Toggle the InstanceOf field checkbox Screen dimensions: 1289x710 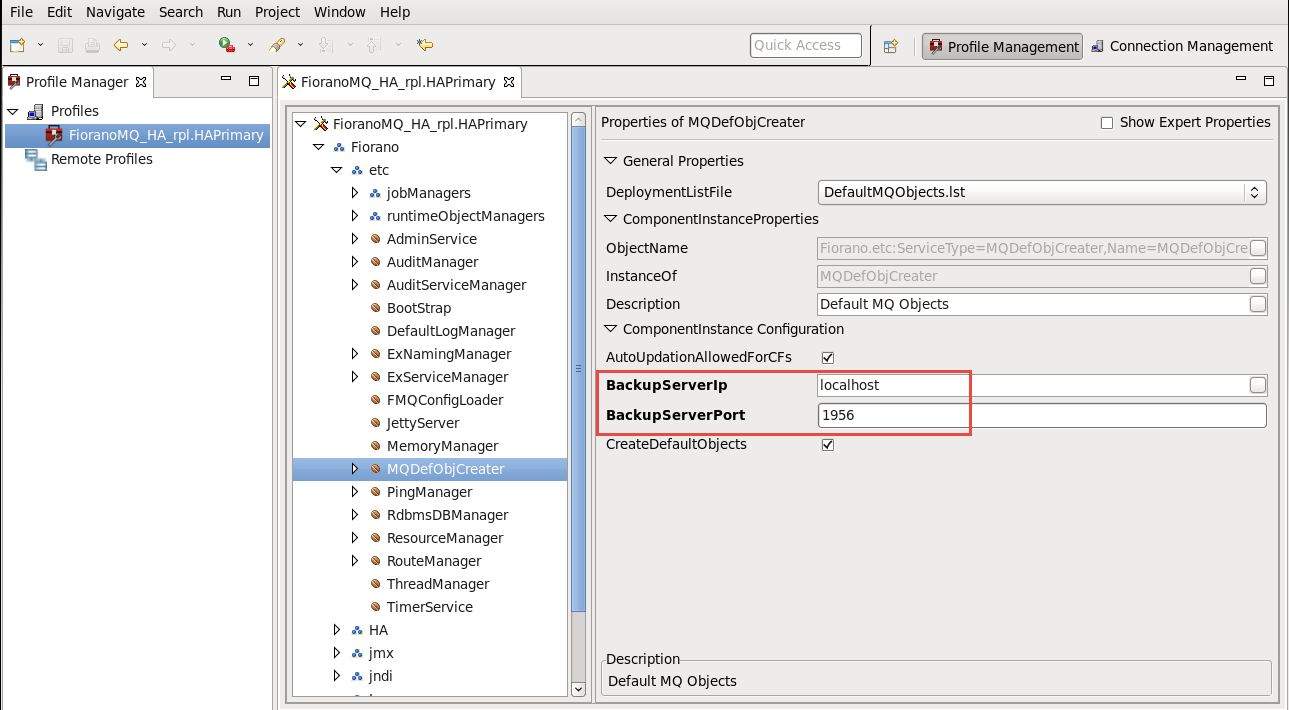pos(1258,276)
